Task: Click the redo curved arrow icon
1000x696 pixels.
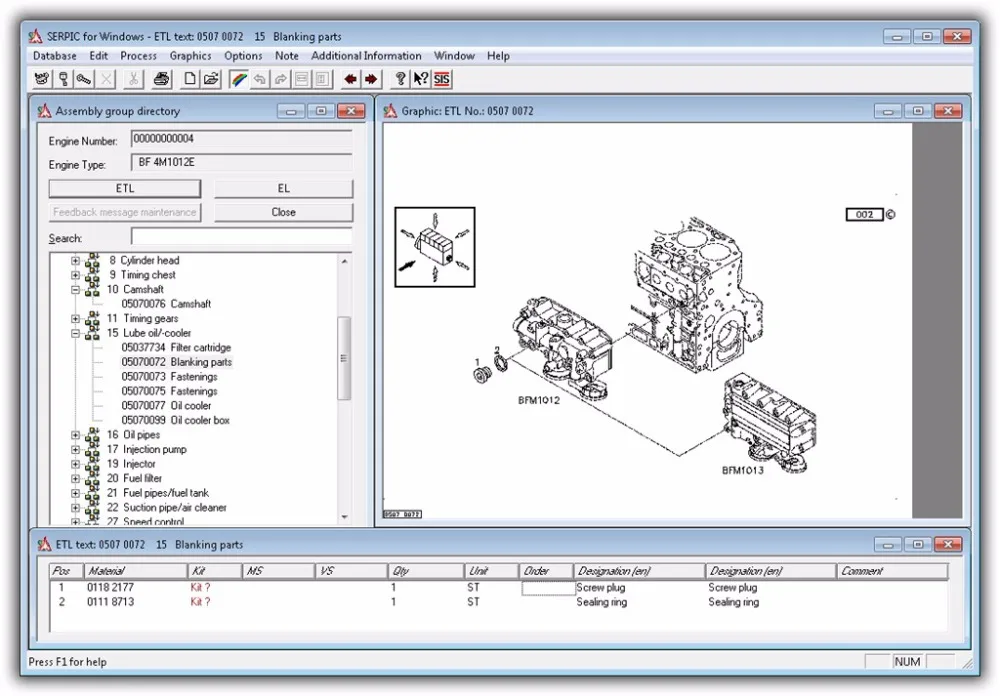Action: pyautogui.click(x=281, y=79)
